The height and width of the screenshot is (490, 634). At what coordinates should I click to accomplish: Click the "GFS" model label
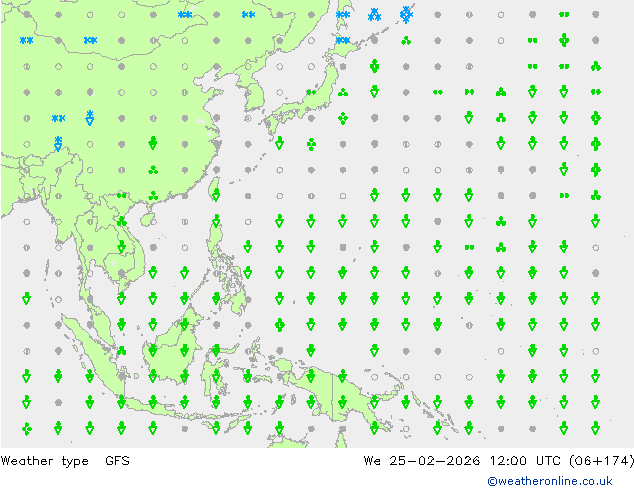pyautogui.click(x=117, y=460)
